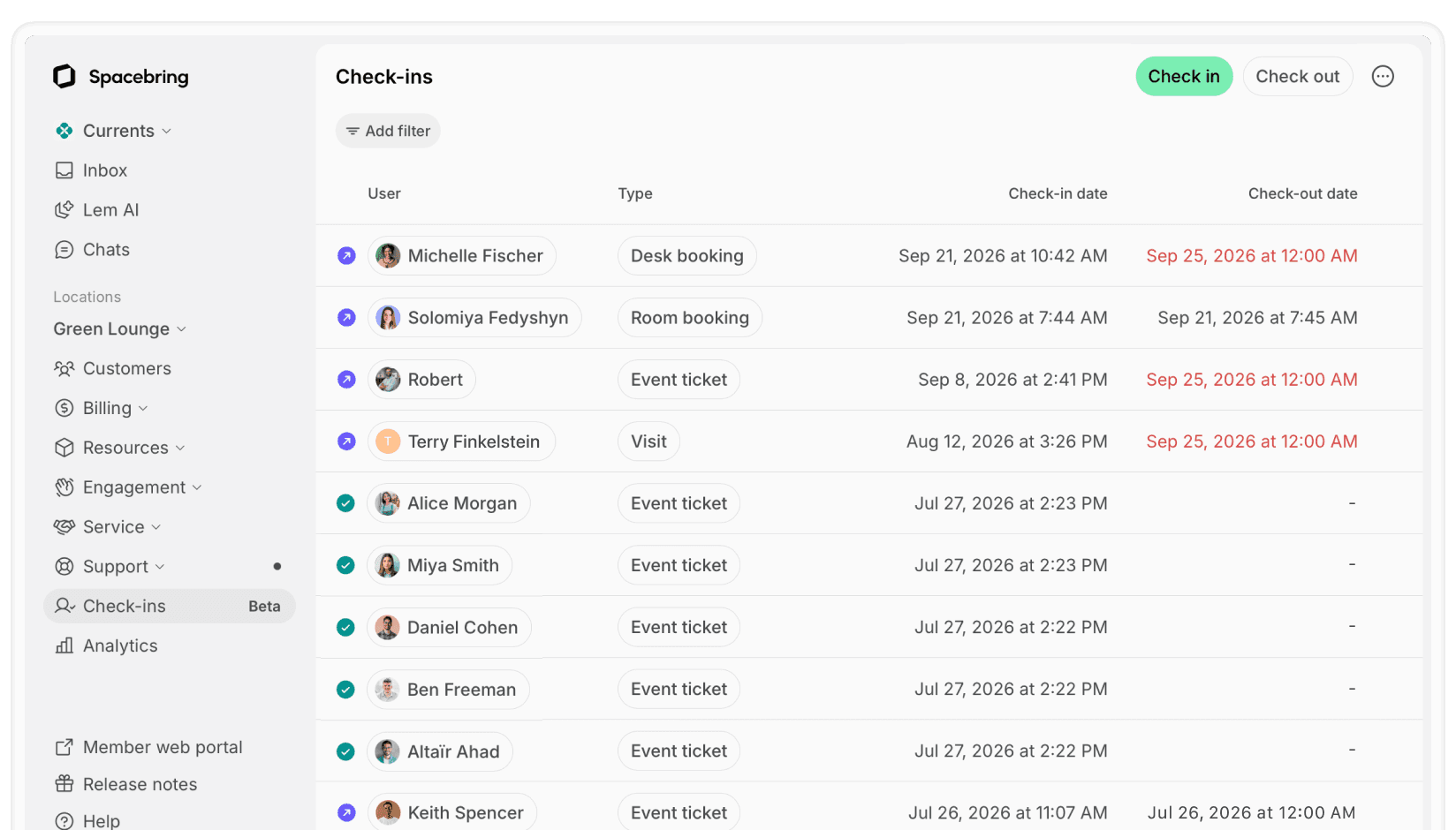Image resolution: width=1456 pixels, height=830 pixels.
Task: Click the Michelle Fischer user chip
Action: [x=462, y=256]
